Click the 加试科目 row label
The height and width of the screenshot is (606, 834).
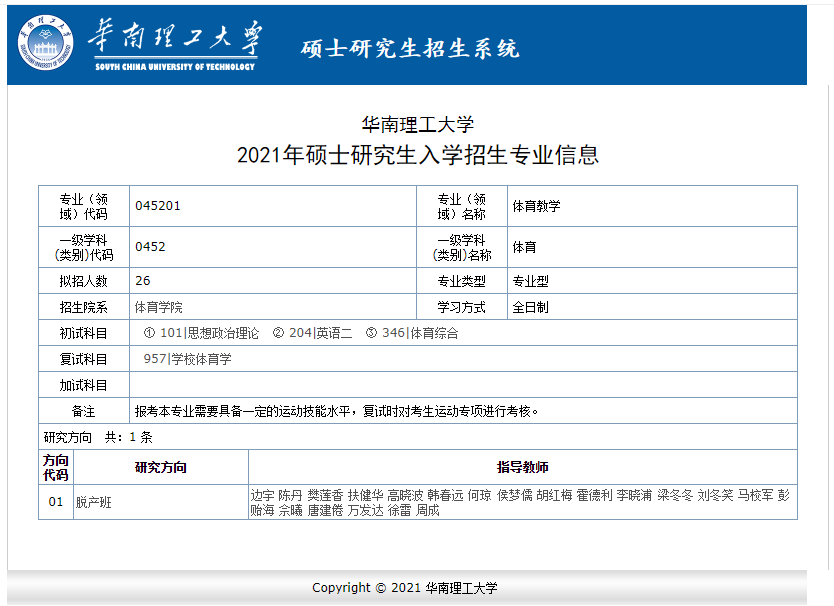pyautogui.click(x=84, y=385)
